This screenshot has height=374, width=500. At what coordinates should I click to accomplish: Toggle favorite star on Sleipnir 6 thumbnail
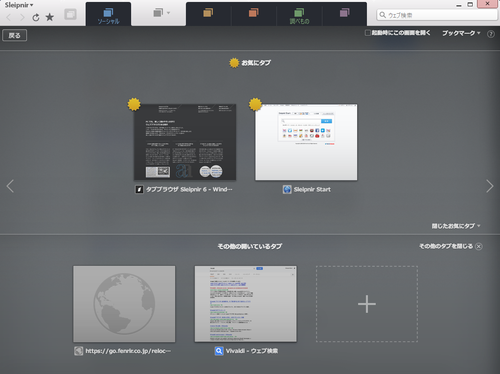pos(134,104)
